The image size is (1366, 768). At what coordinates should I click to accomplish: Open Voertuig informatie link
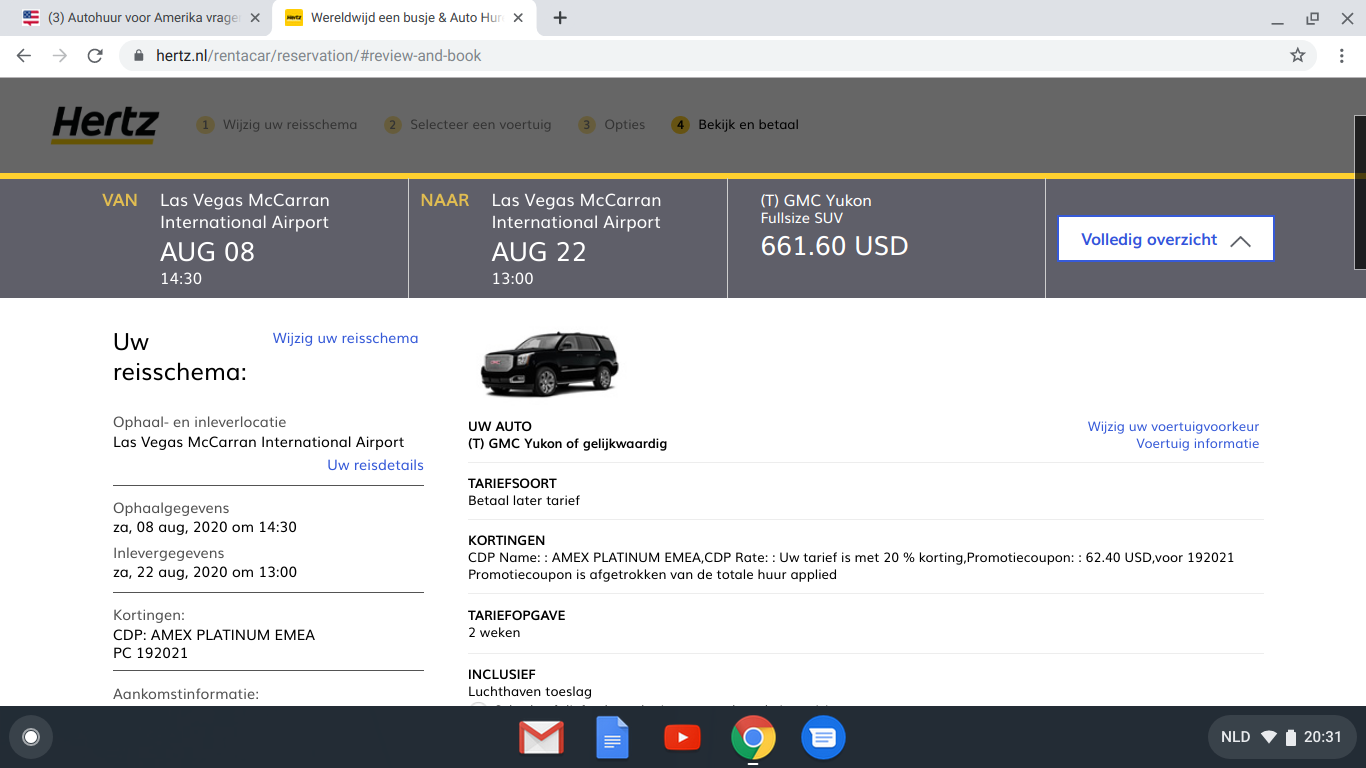[x=1197, y=443]
